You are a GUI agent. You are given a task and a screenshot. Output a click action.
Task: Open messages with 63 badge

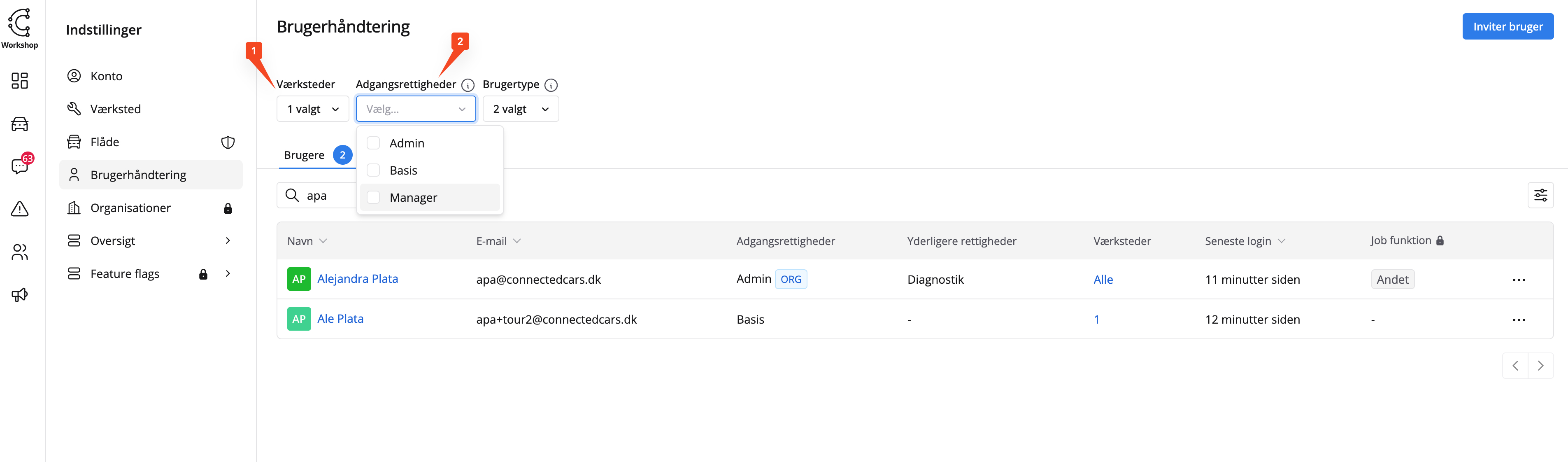coord(19,166)
